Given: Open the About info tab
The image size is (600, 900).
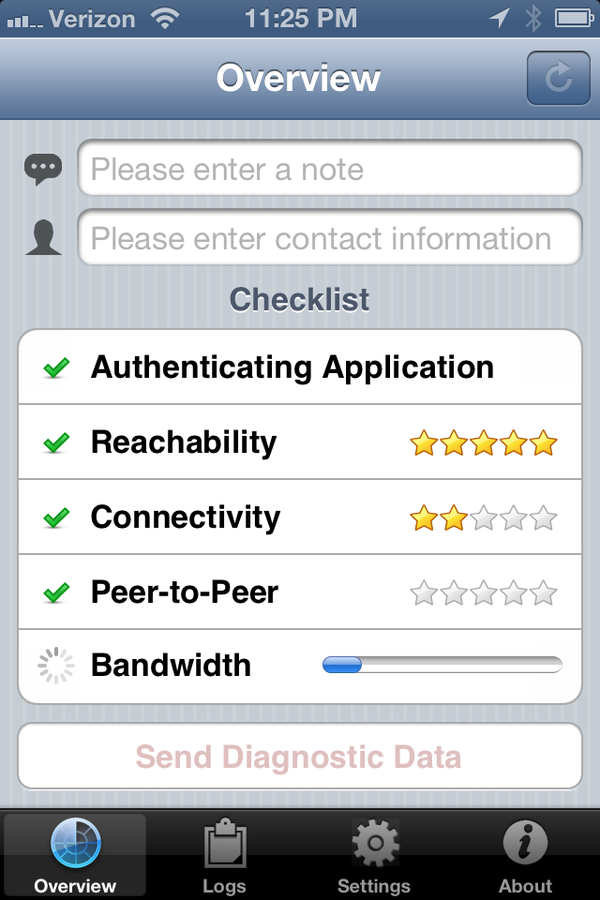Looking at the screenshot, I should click(x=525, y=855).
